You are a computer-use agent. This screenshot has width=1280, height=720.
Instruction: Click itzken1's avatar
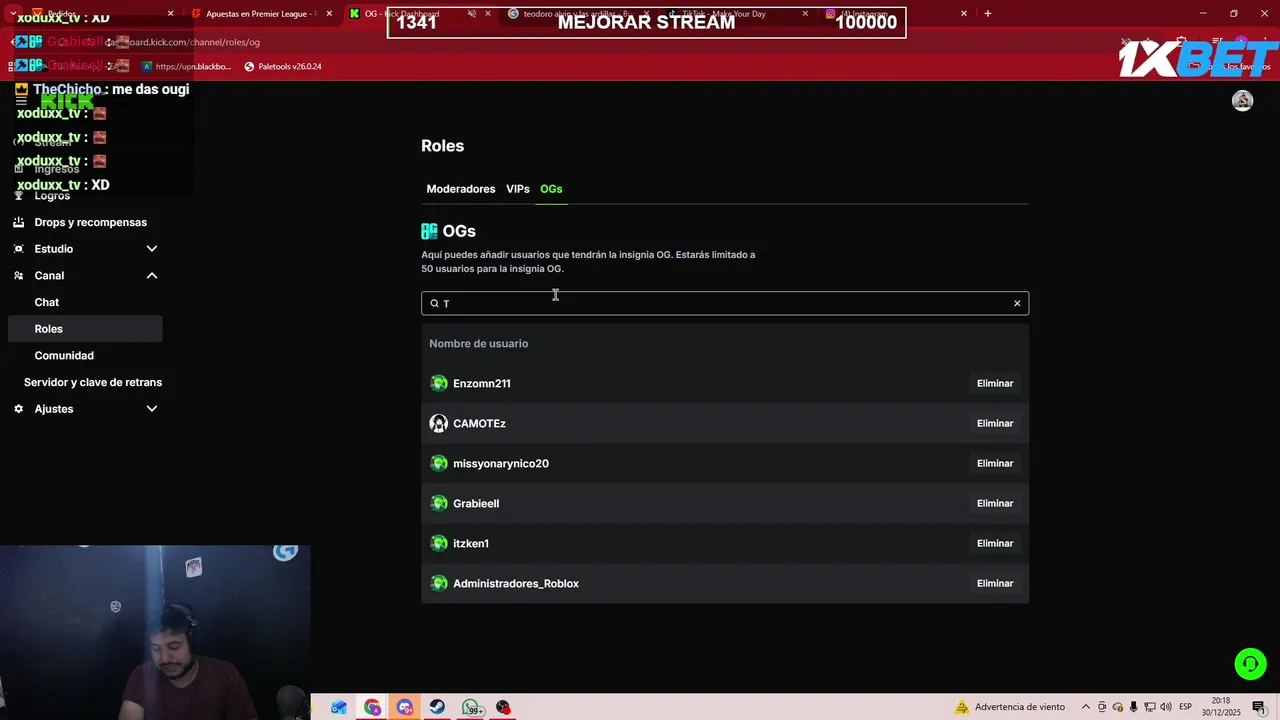pyautogui.click(x=438, y=543)
